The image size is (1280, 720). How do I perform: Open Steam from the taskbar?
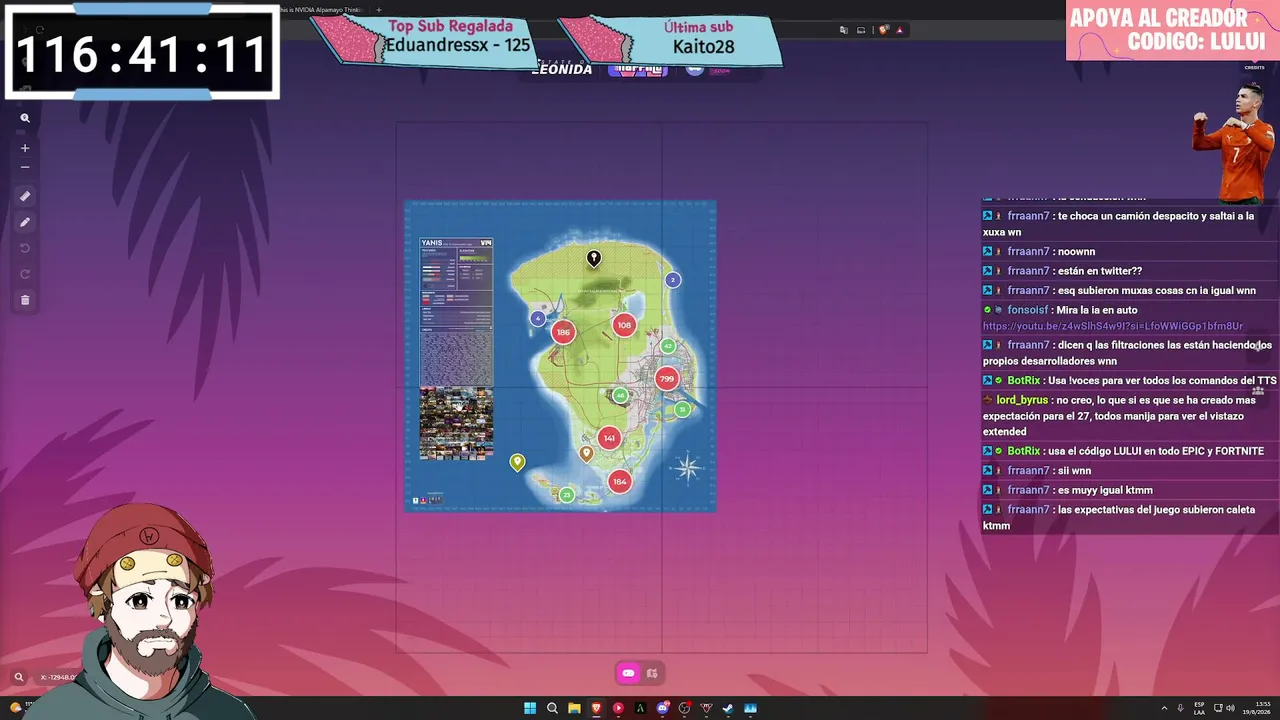pos(728,708)
